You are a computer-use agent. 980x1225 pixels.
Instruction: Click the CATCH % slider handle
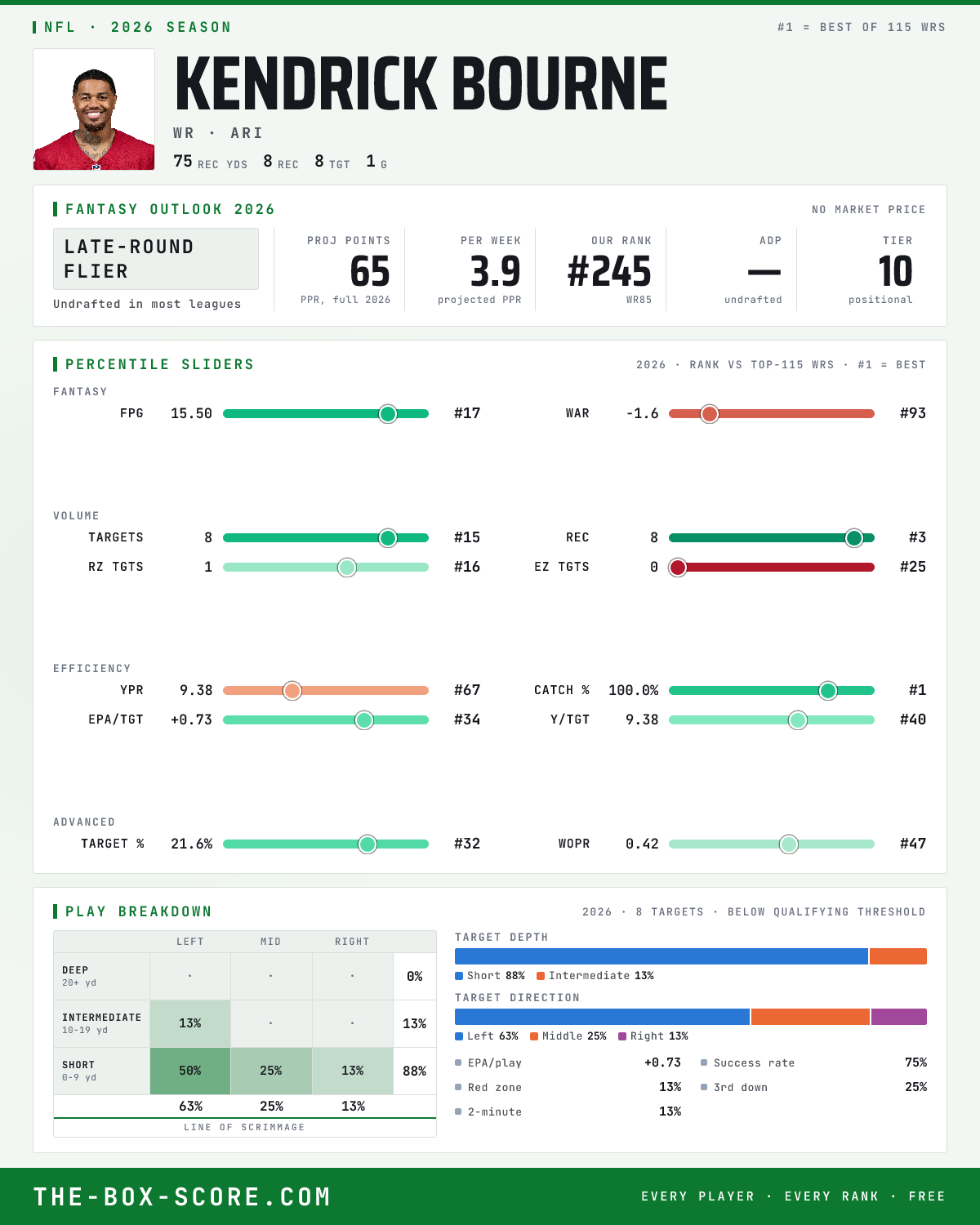point(828,691)
